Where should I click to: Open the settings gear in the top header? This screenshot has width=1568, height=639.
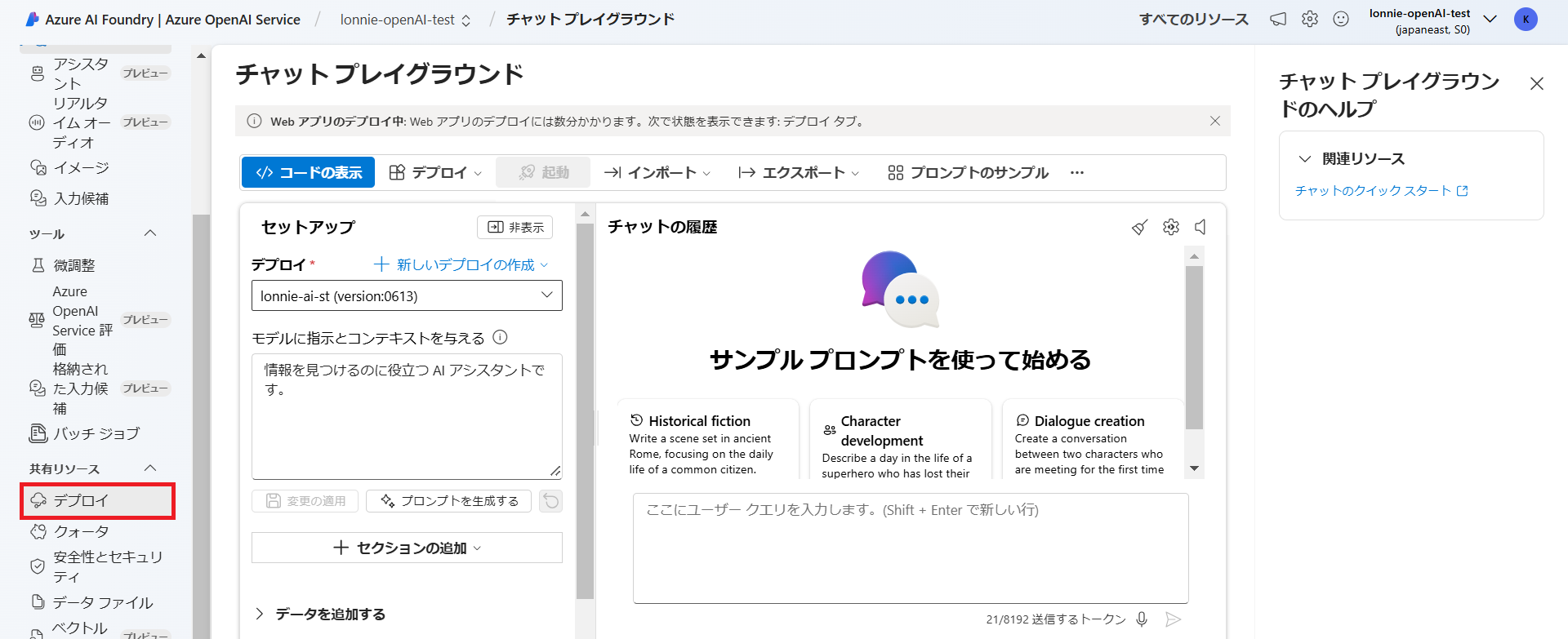pos(1310,19)
